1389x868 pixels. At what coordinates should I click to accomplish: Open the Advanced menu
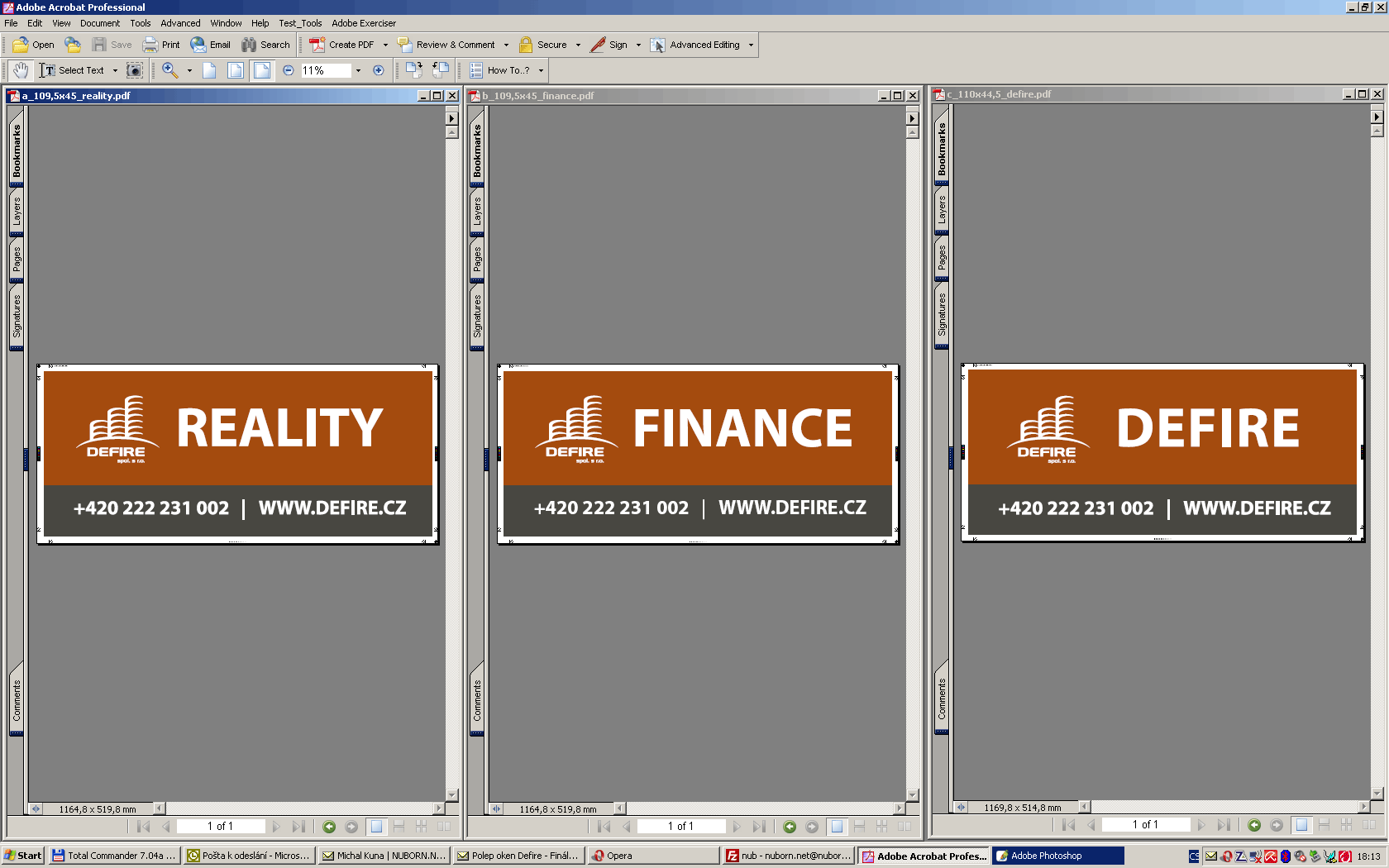(x=180, y=23)
